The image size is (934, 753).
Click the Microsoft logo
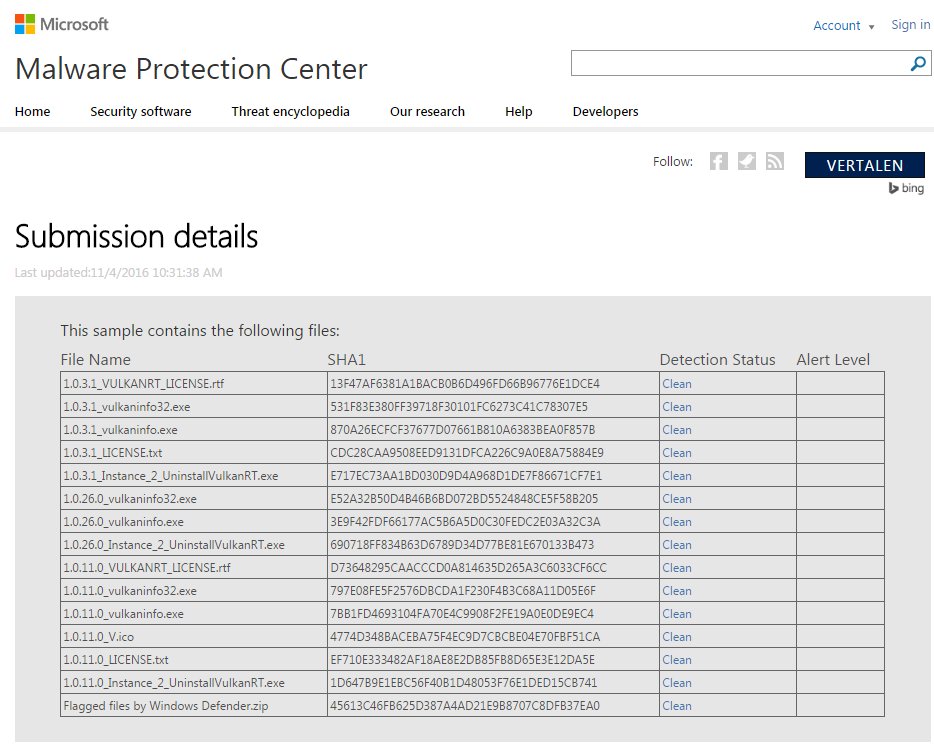coord(61,24)
